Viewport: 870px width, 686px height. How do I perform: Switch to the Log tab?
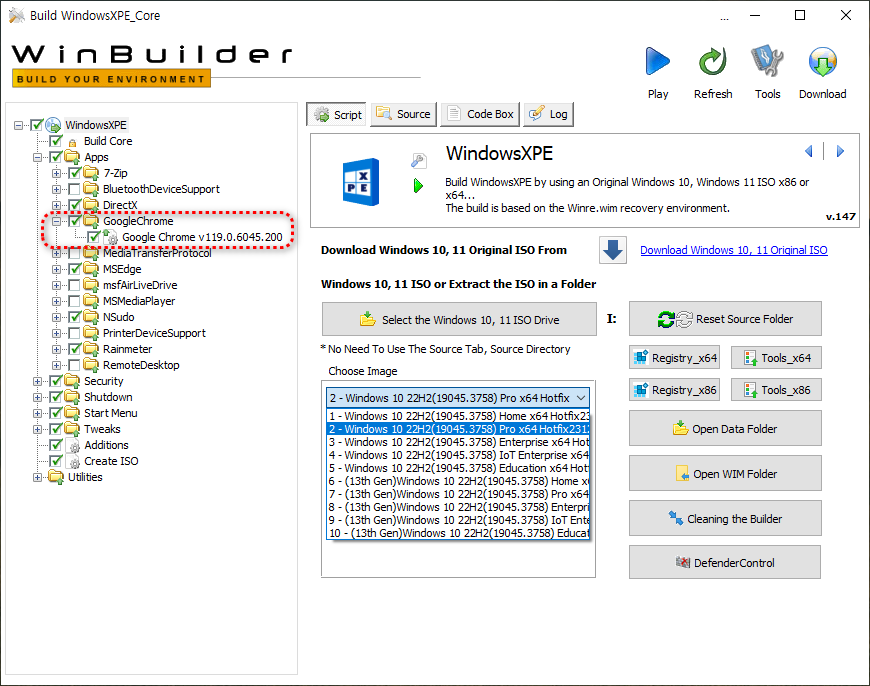click(548, 114)
